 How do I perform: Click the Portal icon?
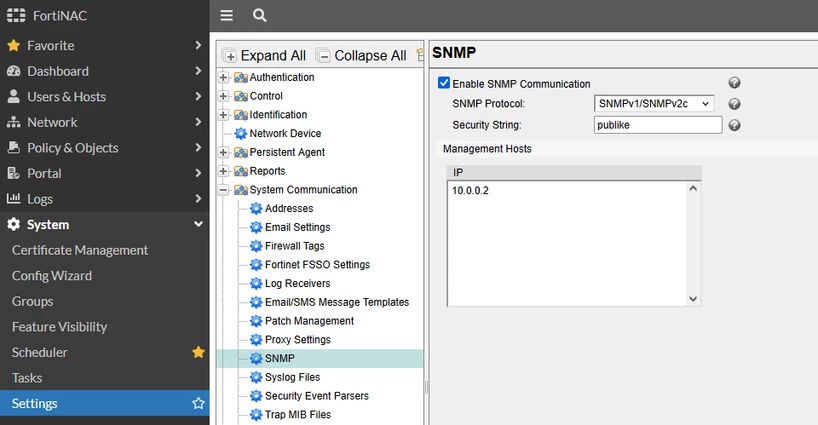click(14, 173)
